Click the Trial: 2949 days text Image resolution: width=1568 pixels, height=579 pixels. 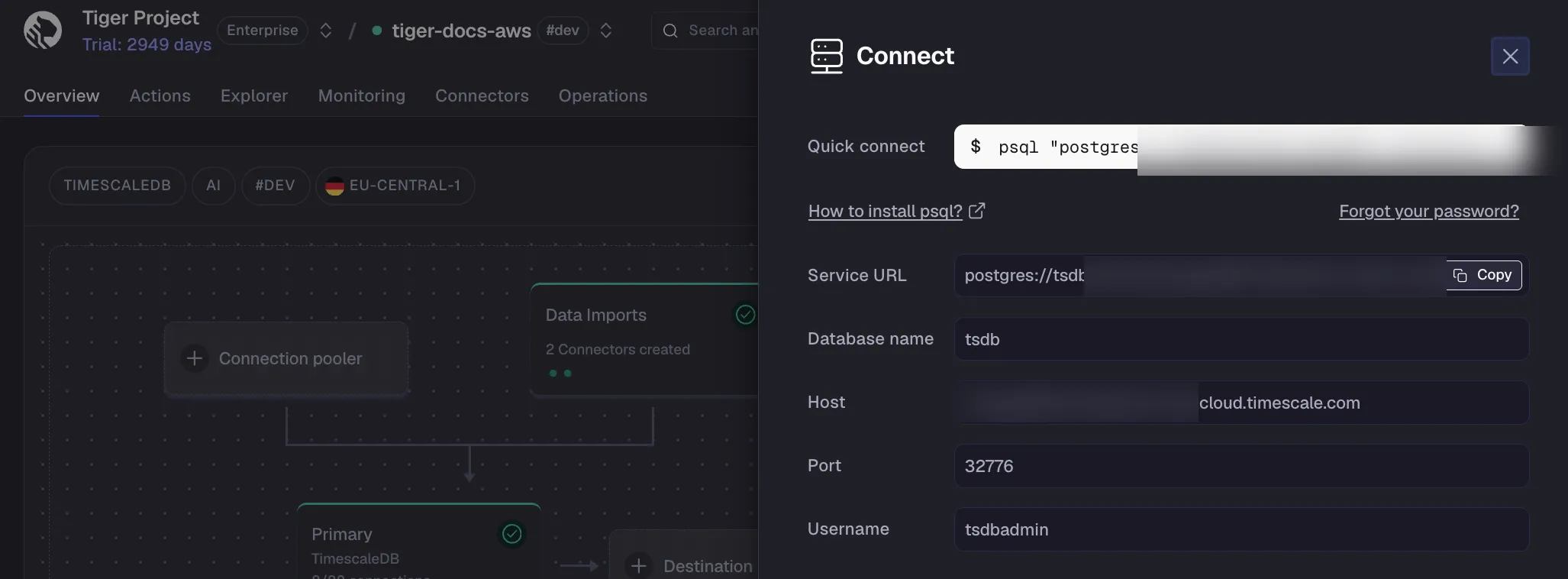[x=147, y=44]
